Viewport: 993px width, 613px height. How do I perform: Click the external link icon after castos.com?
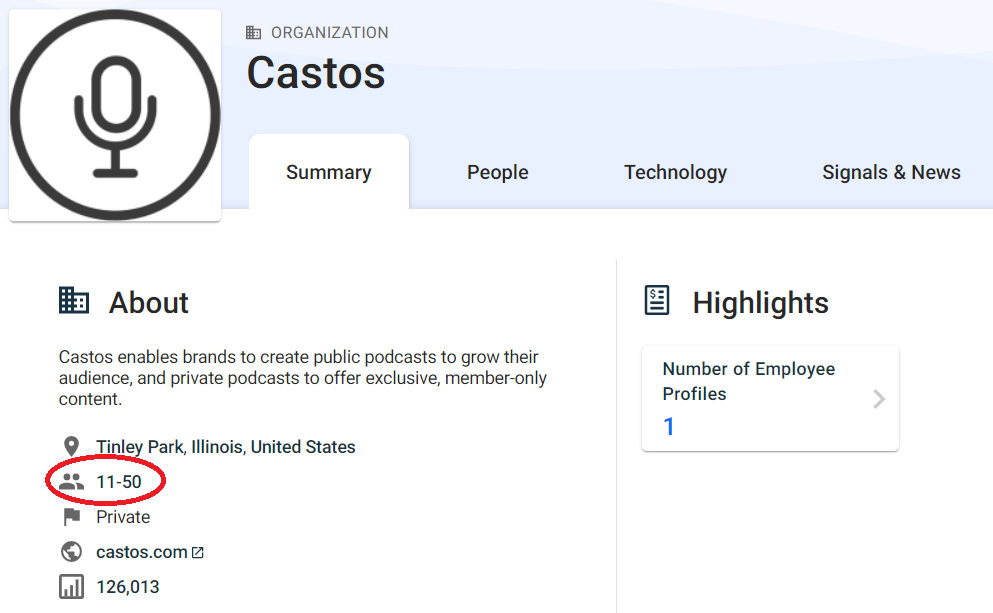coord(198,552)
